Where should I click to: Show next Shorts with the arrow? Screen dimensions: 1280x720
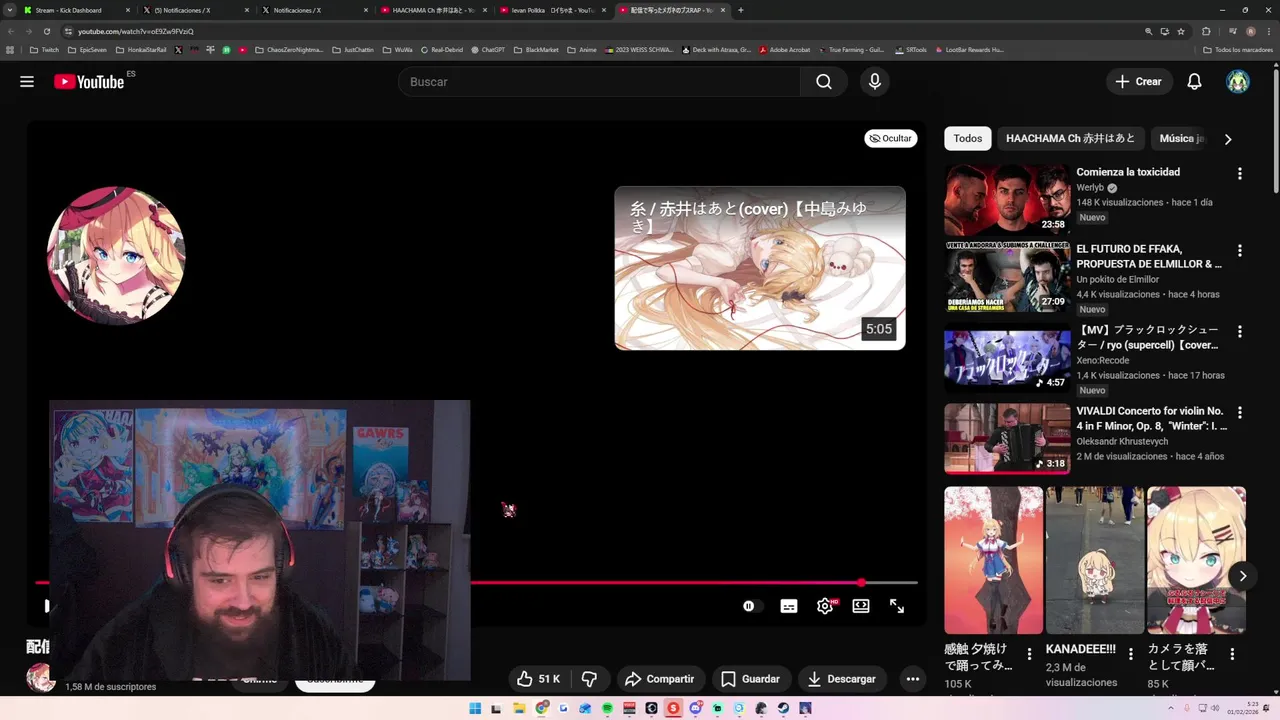pos(1242,576)
